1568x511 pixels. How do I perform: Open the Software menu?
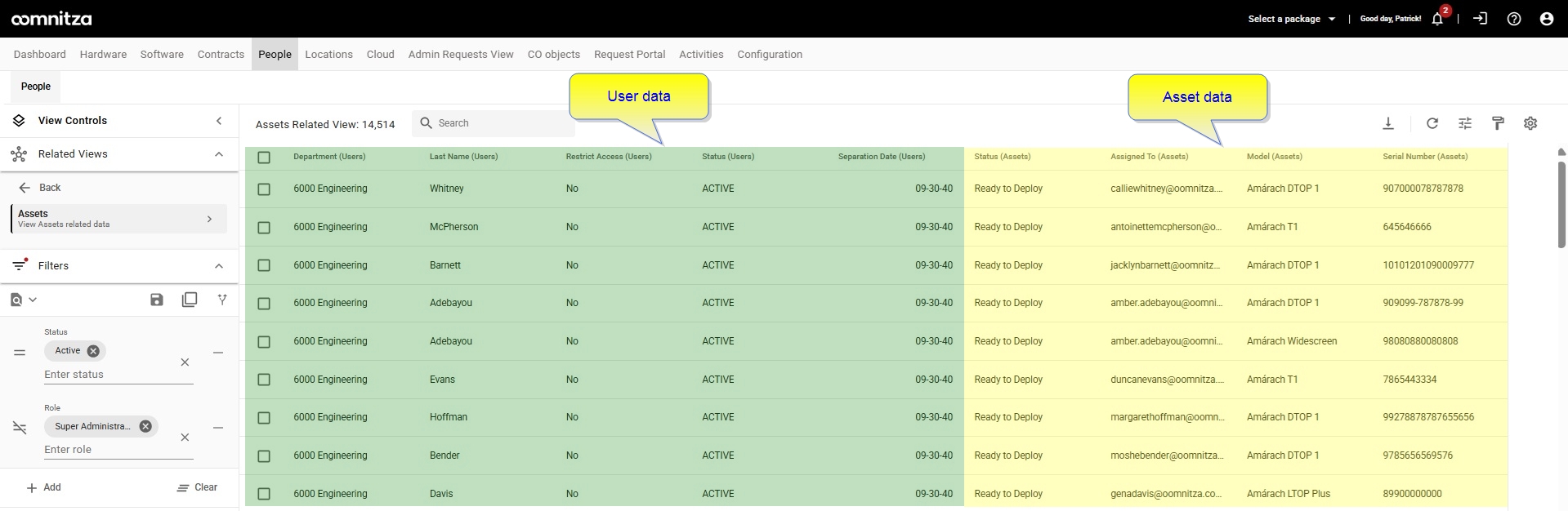(162, 55)
